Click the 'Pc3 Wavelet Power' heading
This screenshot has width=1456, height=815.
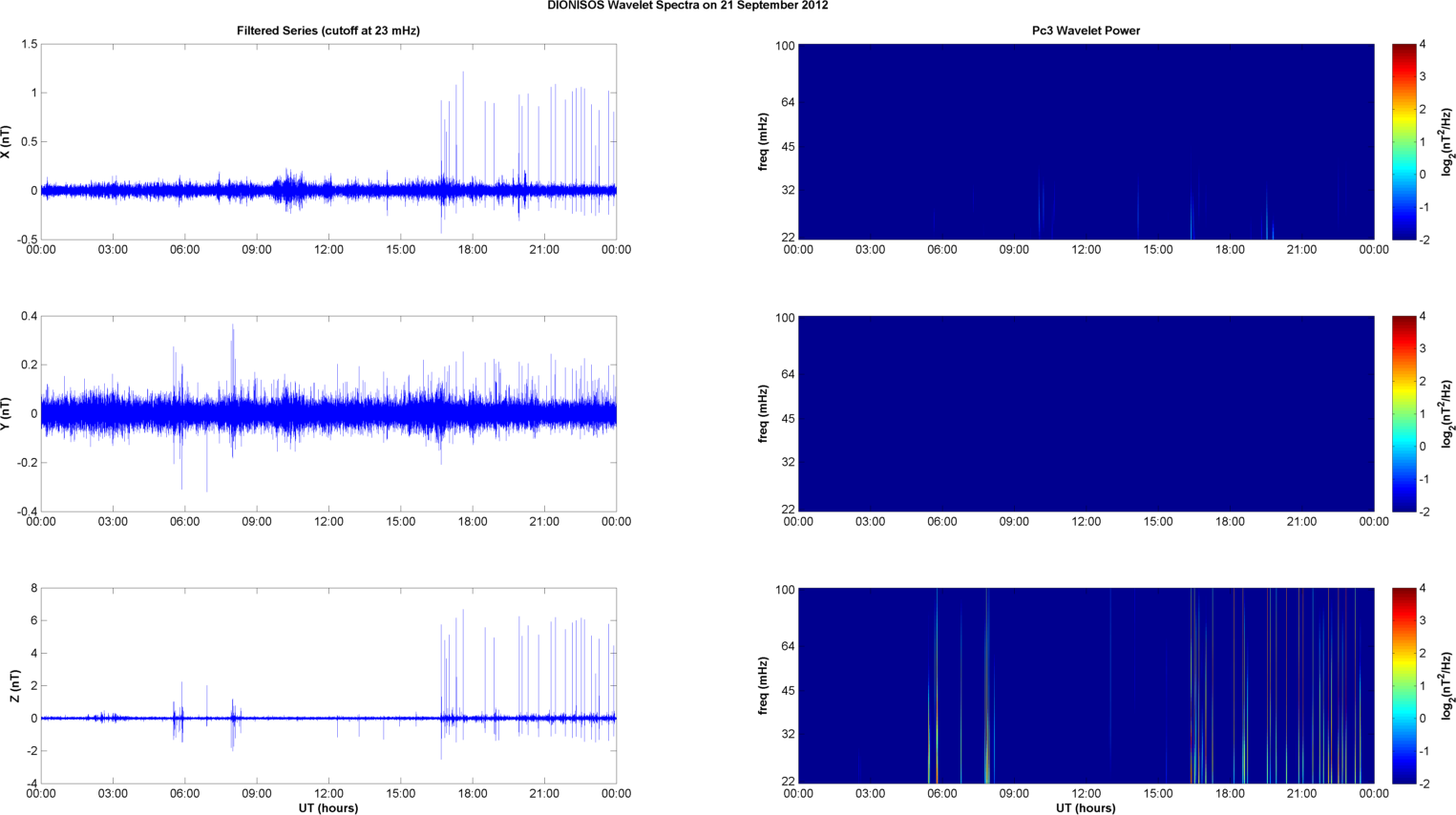pos(1086,31)
